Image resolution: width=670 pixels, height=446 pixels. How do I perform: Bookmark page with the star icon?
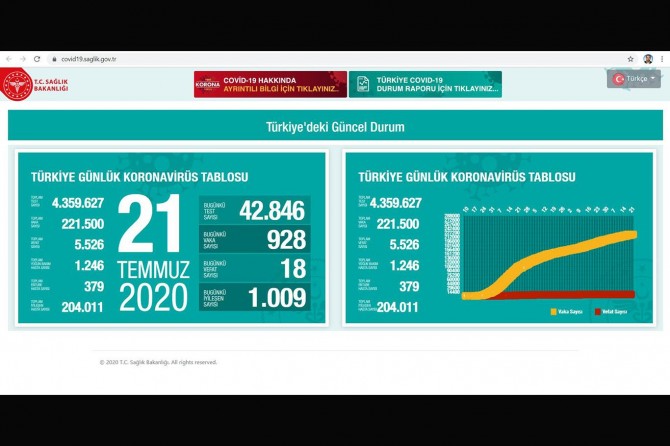click(630, 59)
